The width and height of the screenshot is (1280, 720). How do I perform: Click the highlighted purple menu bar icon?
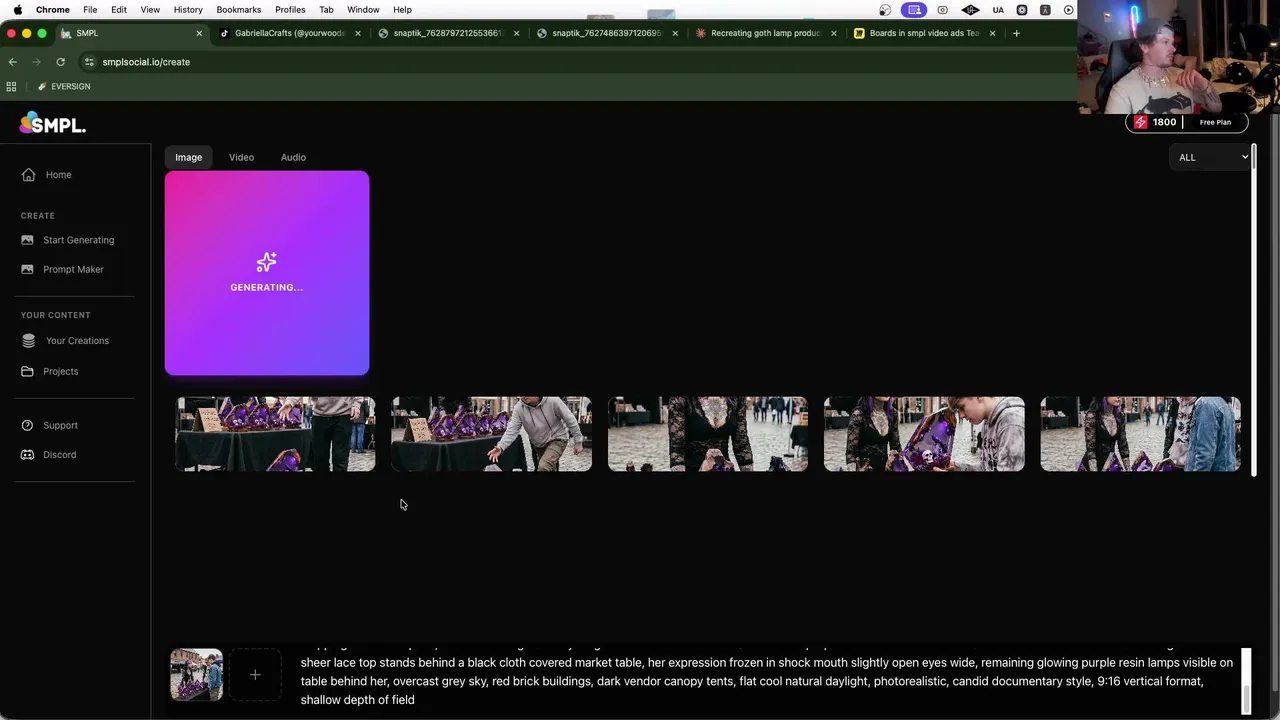coord(914,10)
